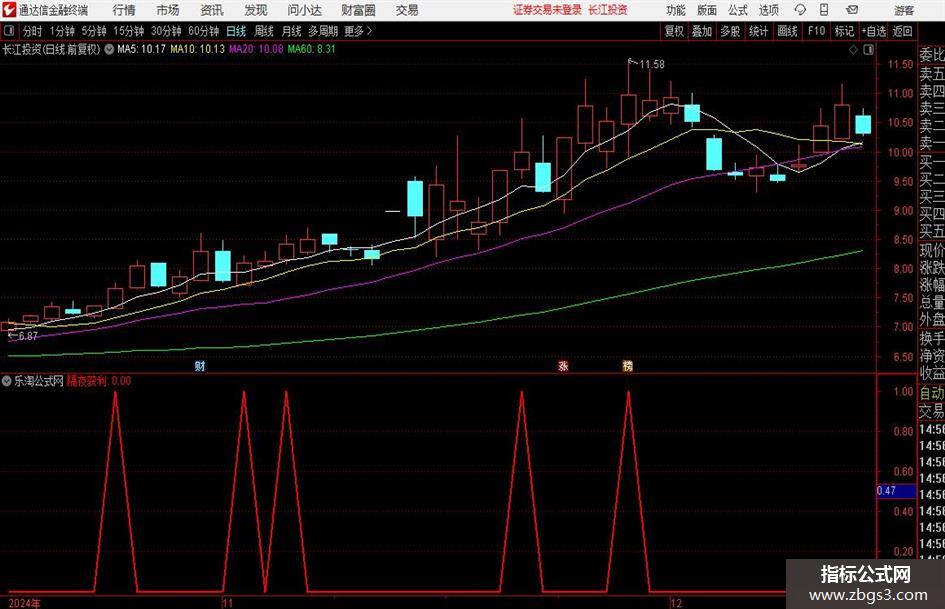Click the 画线 drawing toolbar button
Screen dimensions: 945x609
(787, 31)
